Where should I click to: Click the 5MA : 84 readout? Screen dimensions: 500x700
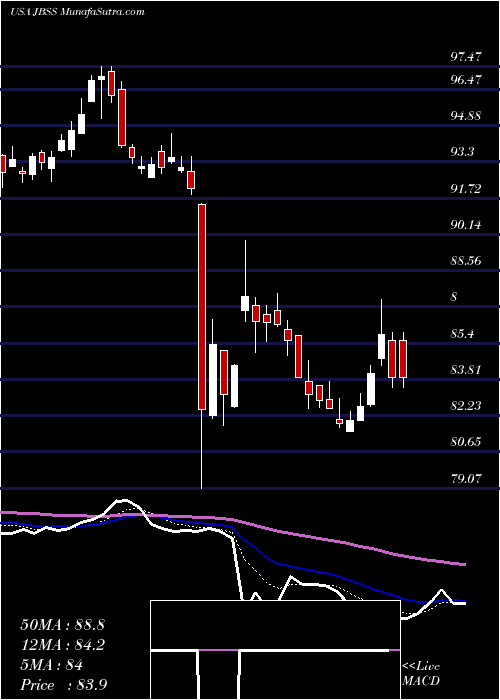51,665
